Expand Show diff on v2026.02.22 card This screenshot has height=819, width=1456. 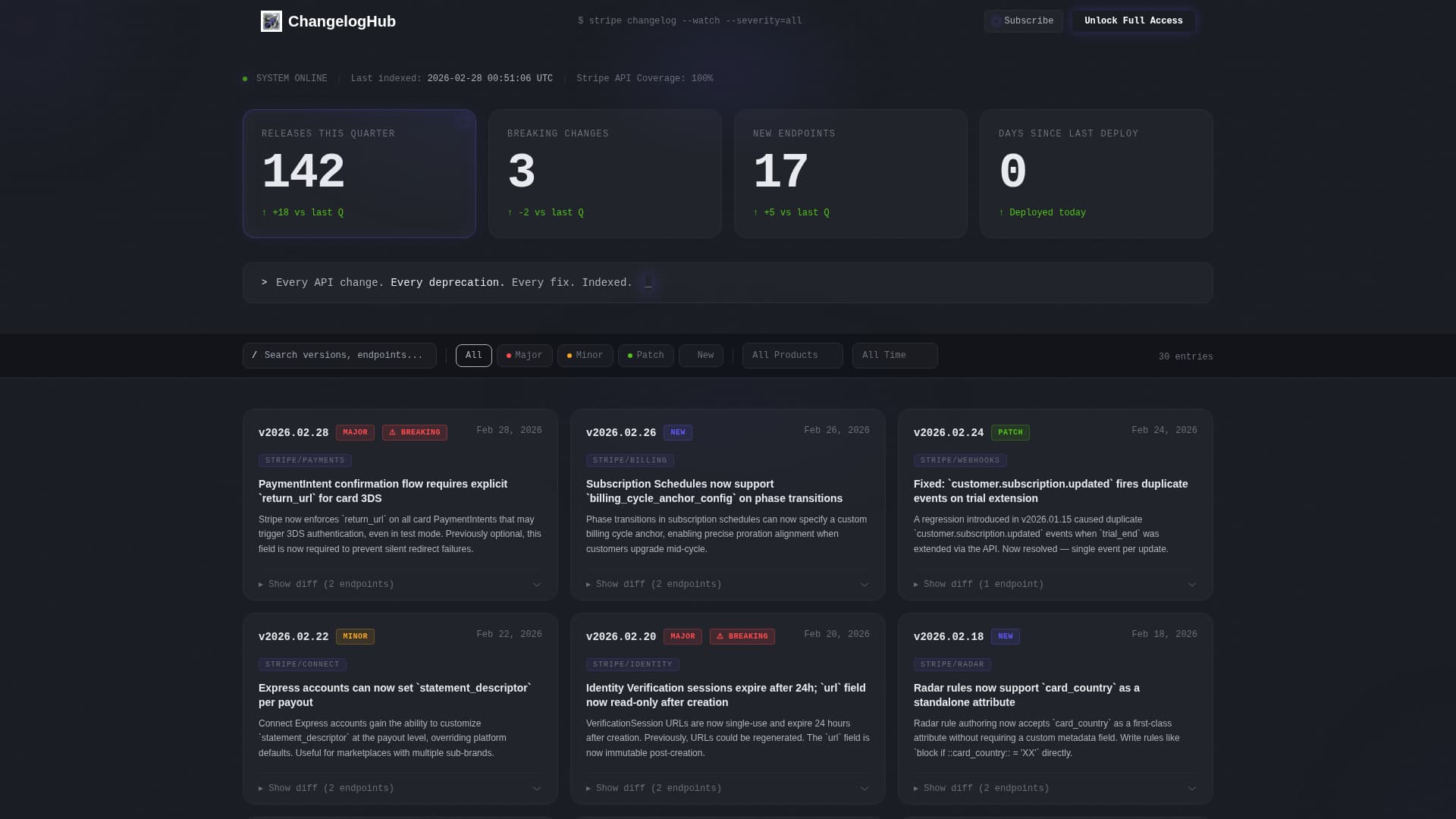pyautogui.click(x=326, y=789)
